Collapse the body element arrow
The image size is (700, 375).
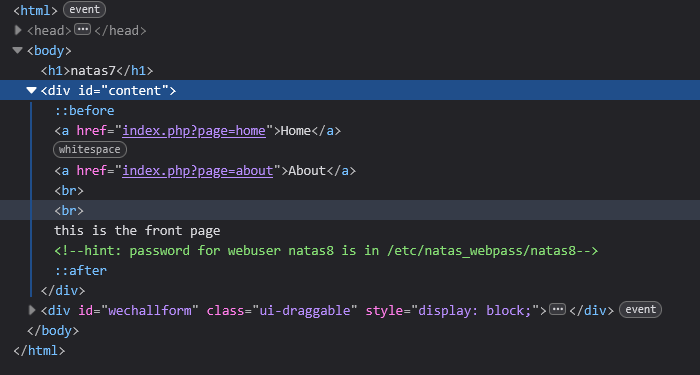18,50
